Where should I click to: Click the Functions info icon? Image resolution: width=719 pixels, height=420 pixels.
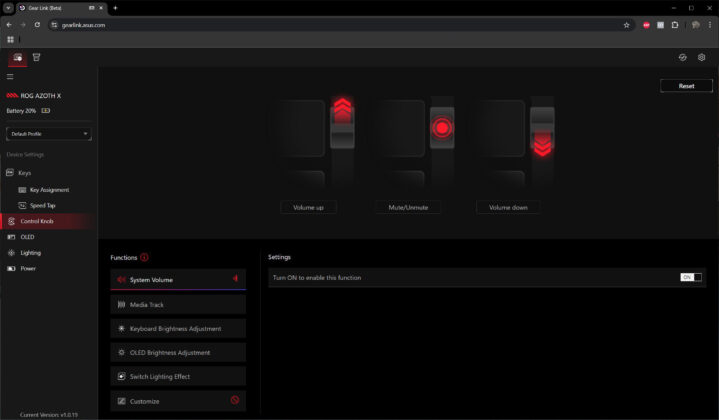point(144,257)
